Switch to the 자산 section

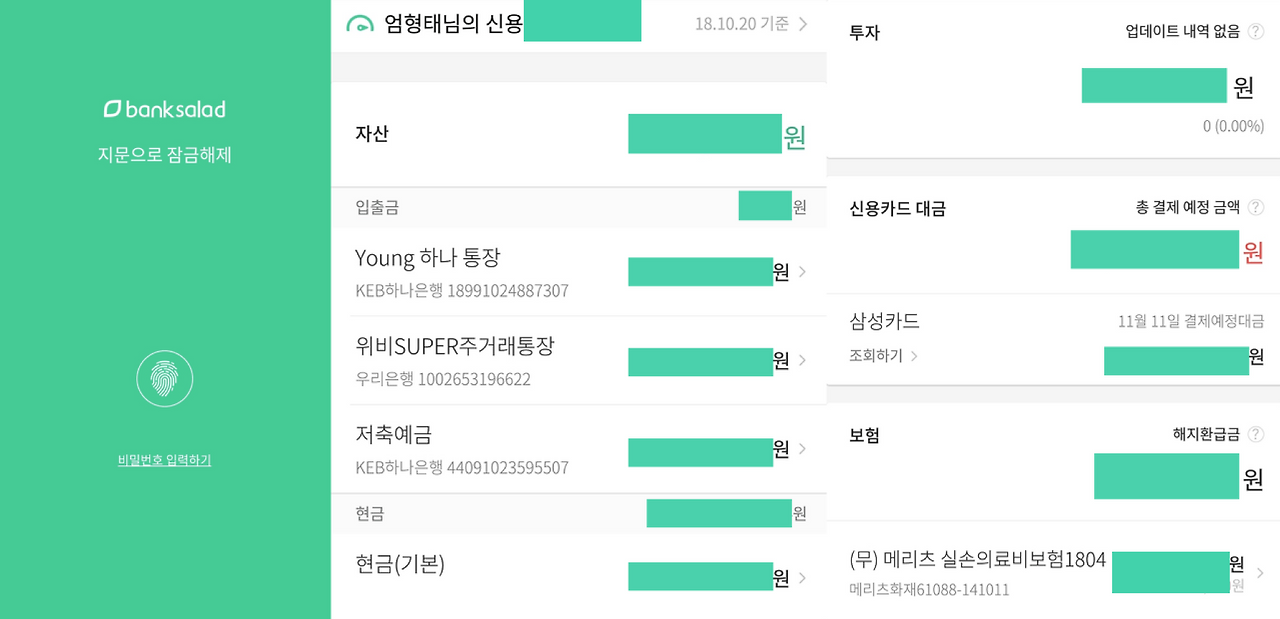[x=372, y=134]
